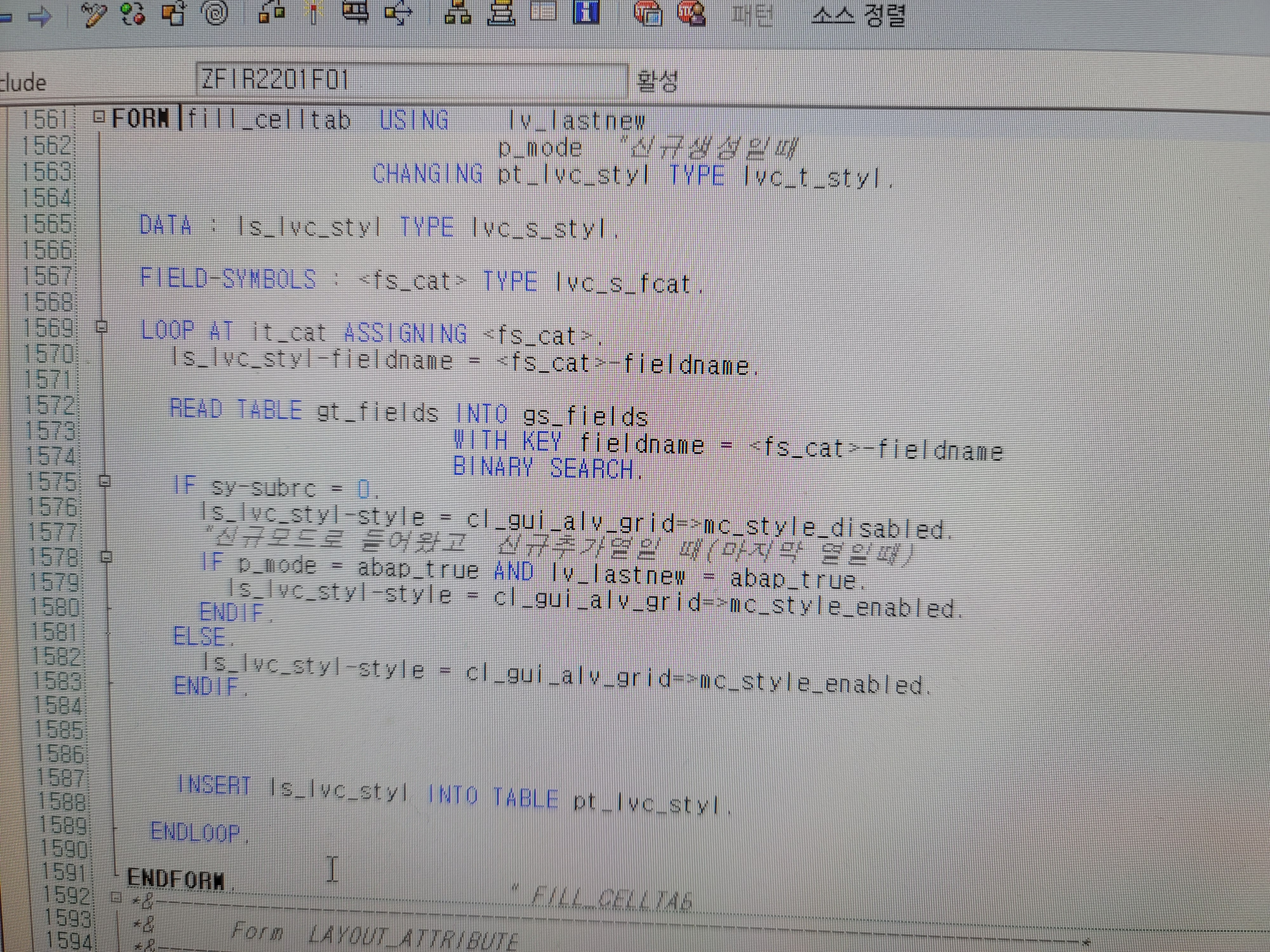
Task: Click the Other Object icon
Action: coord(174,14)
